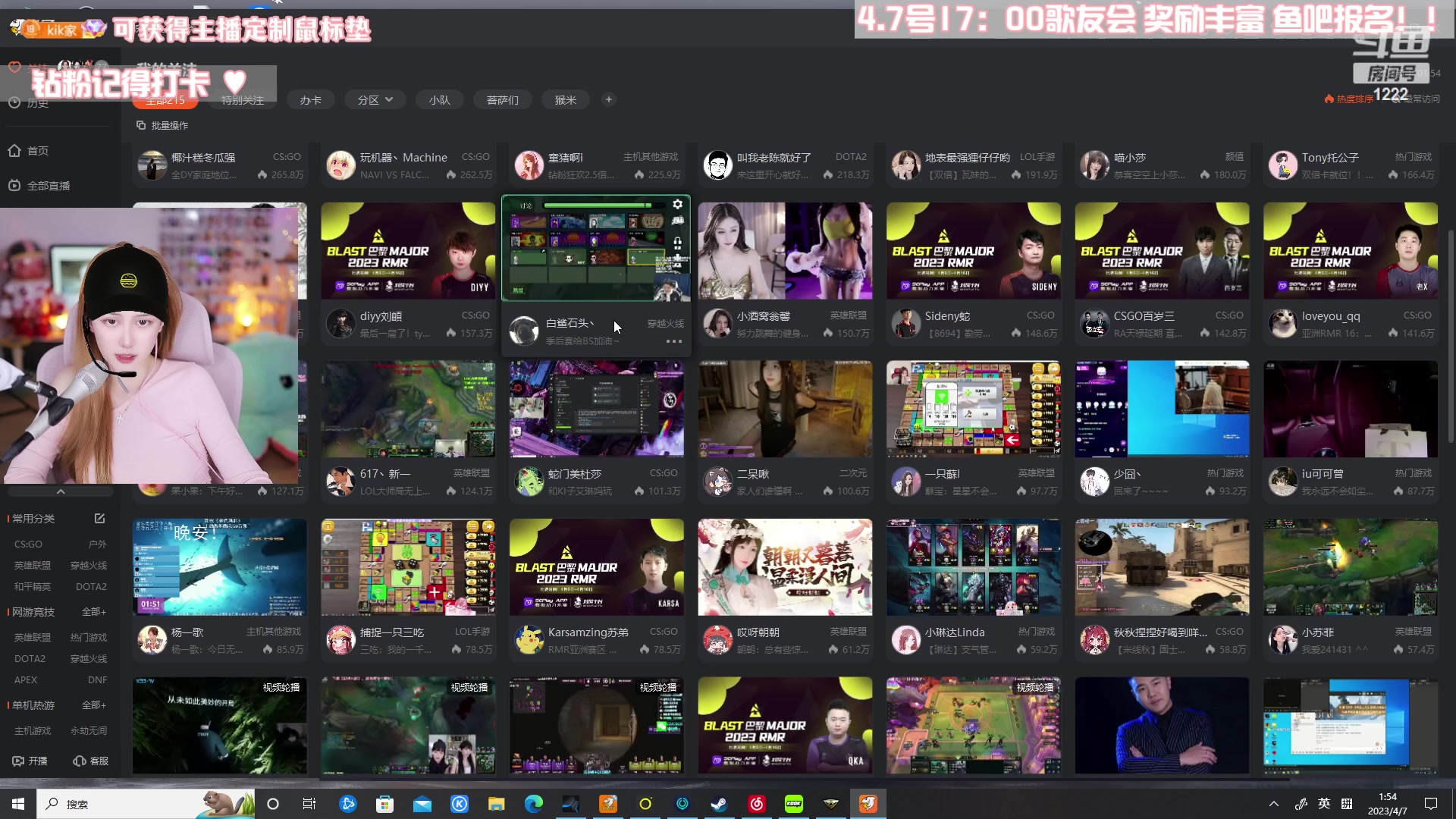Click the Windows search box
Screen dimensions: 1456x819
click(146, 804)
